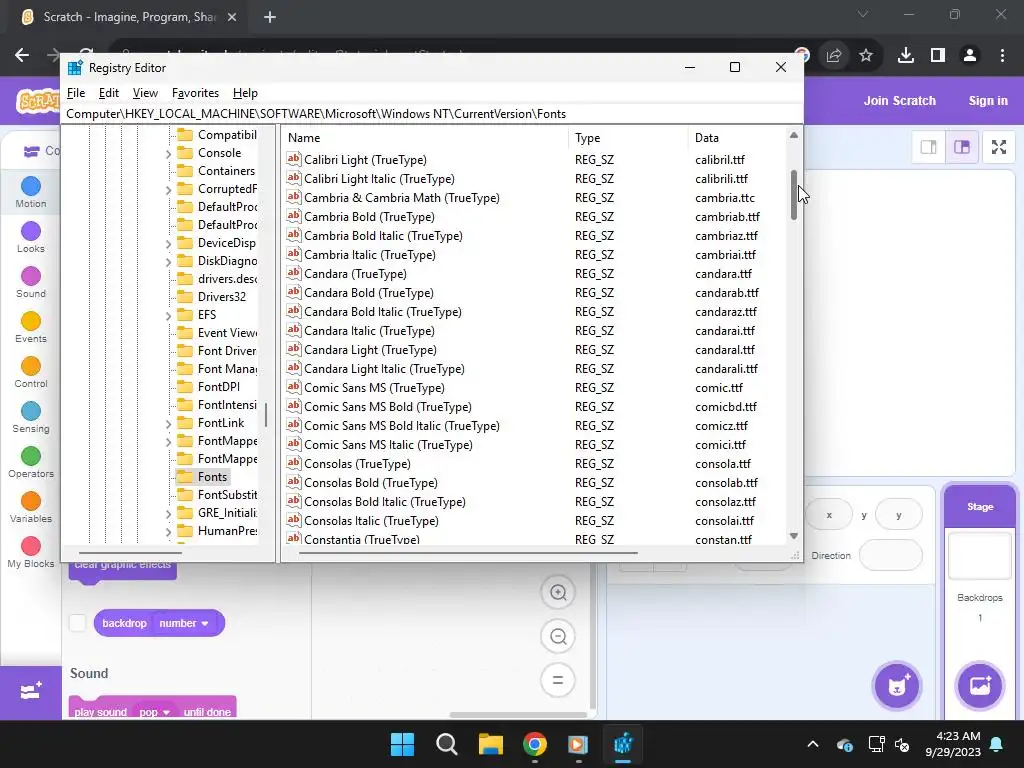This screenshot has height=768, width=1024.
Task: Click the Data column header
Action: (x=737, y=138)
